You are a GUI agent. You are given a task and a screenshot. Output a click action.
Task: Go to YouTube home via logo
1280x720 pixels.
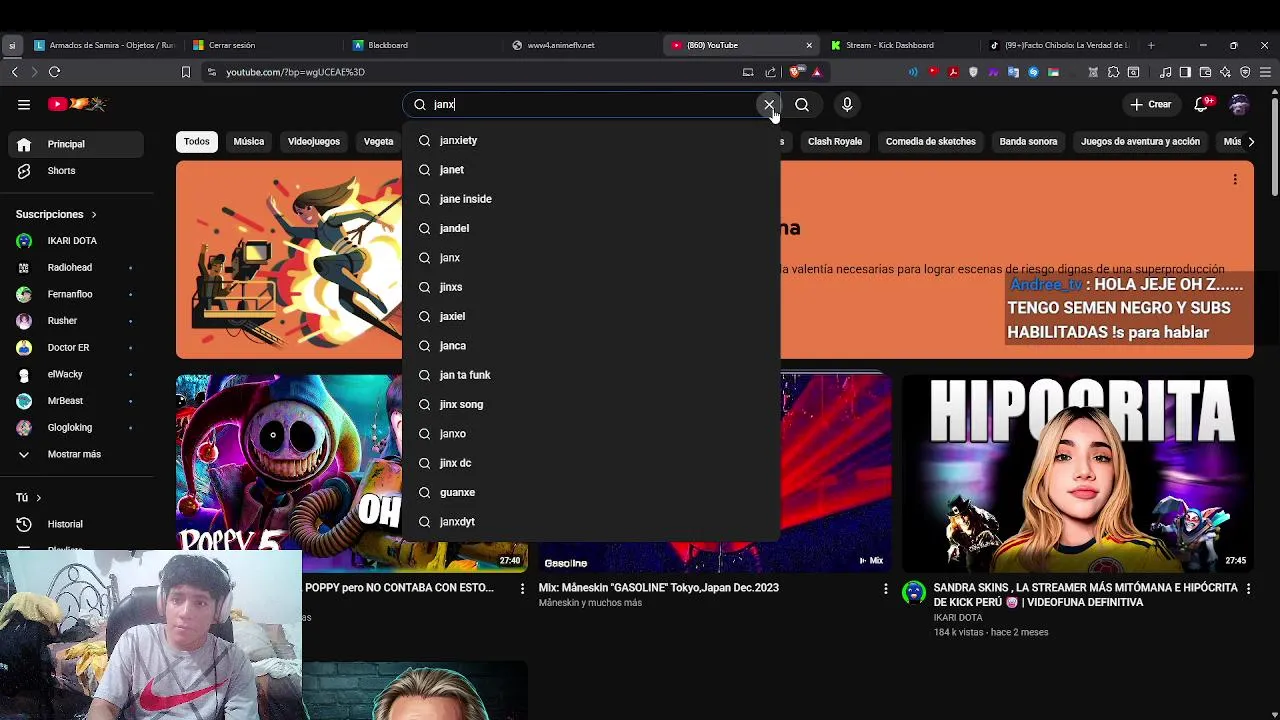click(x=77, y=104)
